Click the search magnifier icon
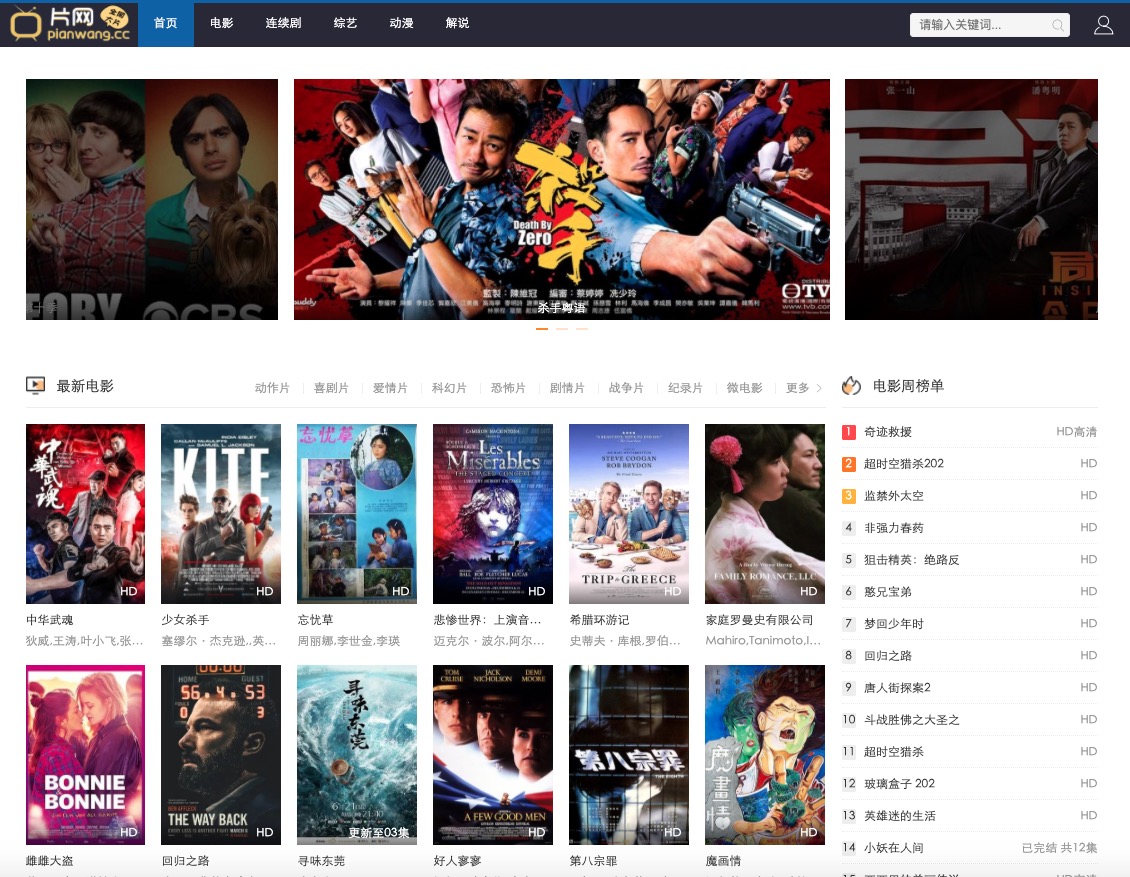Screen dimensions: 1130x877 [1057, 25]
